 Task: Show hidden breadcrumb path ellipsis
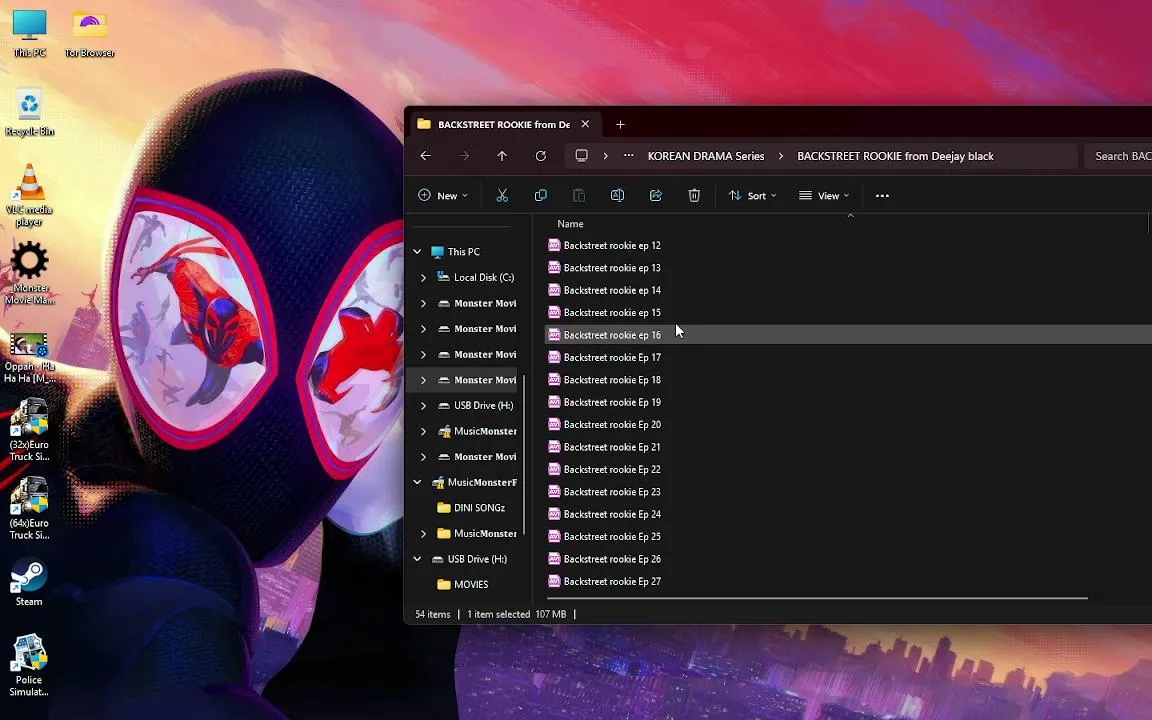(628, 156)
